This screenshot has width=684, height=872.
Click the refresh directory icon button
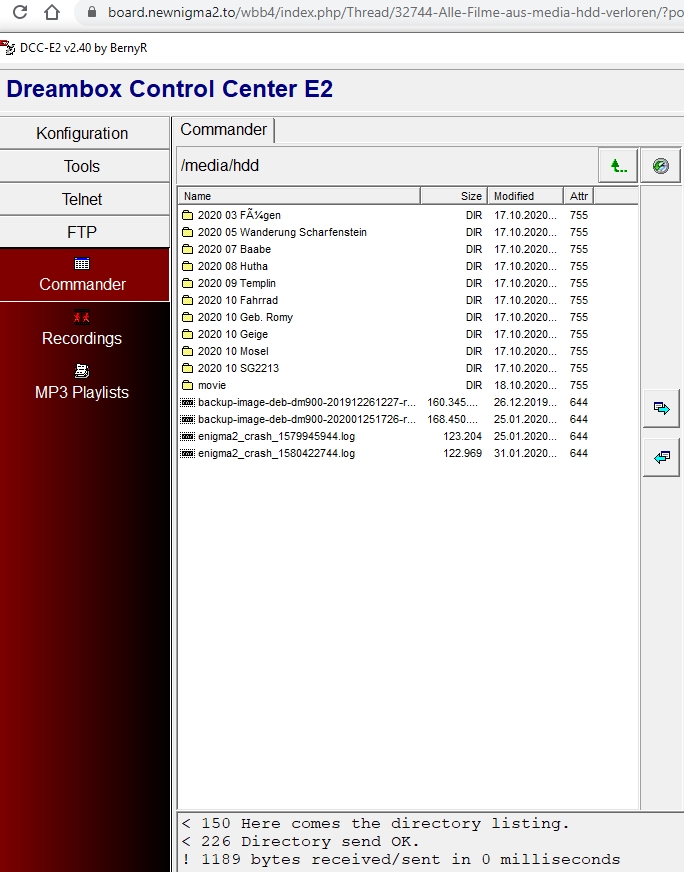click(x=660, y=166)
